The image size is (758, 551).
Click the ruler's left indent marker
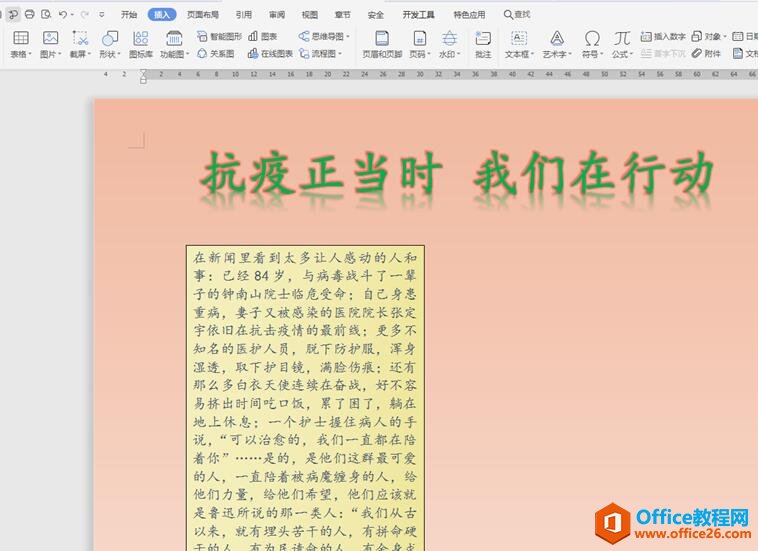tap(143, 76)
